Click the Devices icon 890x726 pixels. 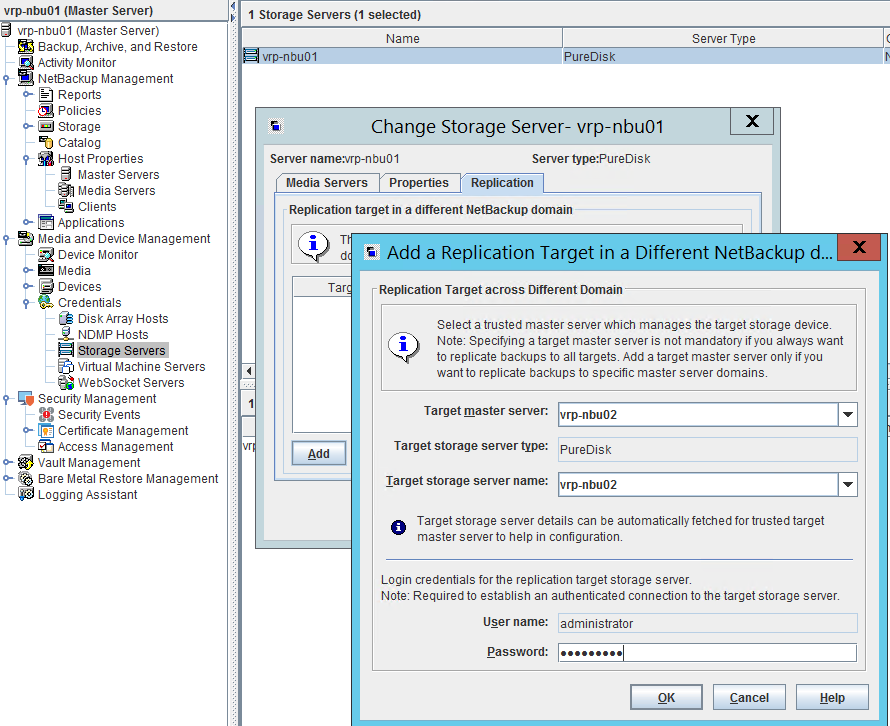click(x=46, y=287)
